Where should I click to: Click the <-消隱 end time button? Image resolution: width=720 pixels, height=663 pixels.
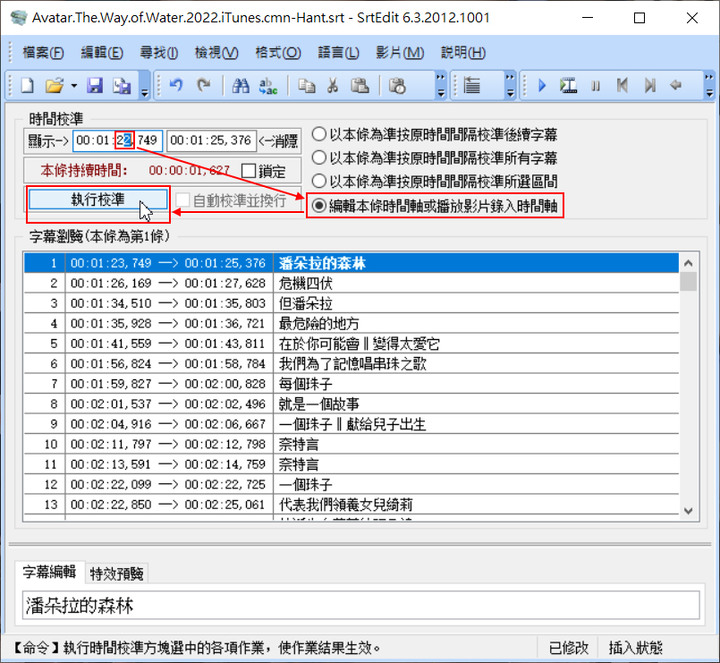[x=278, y=140]
